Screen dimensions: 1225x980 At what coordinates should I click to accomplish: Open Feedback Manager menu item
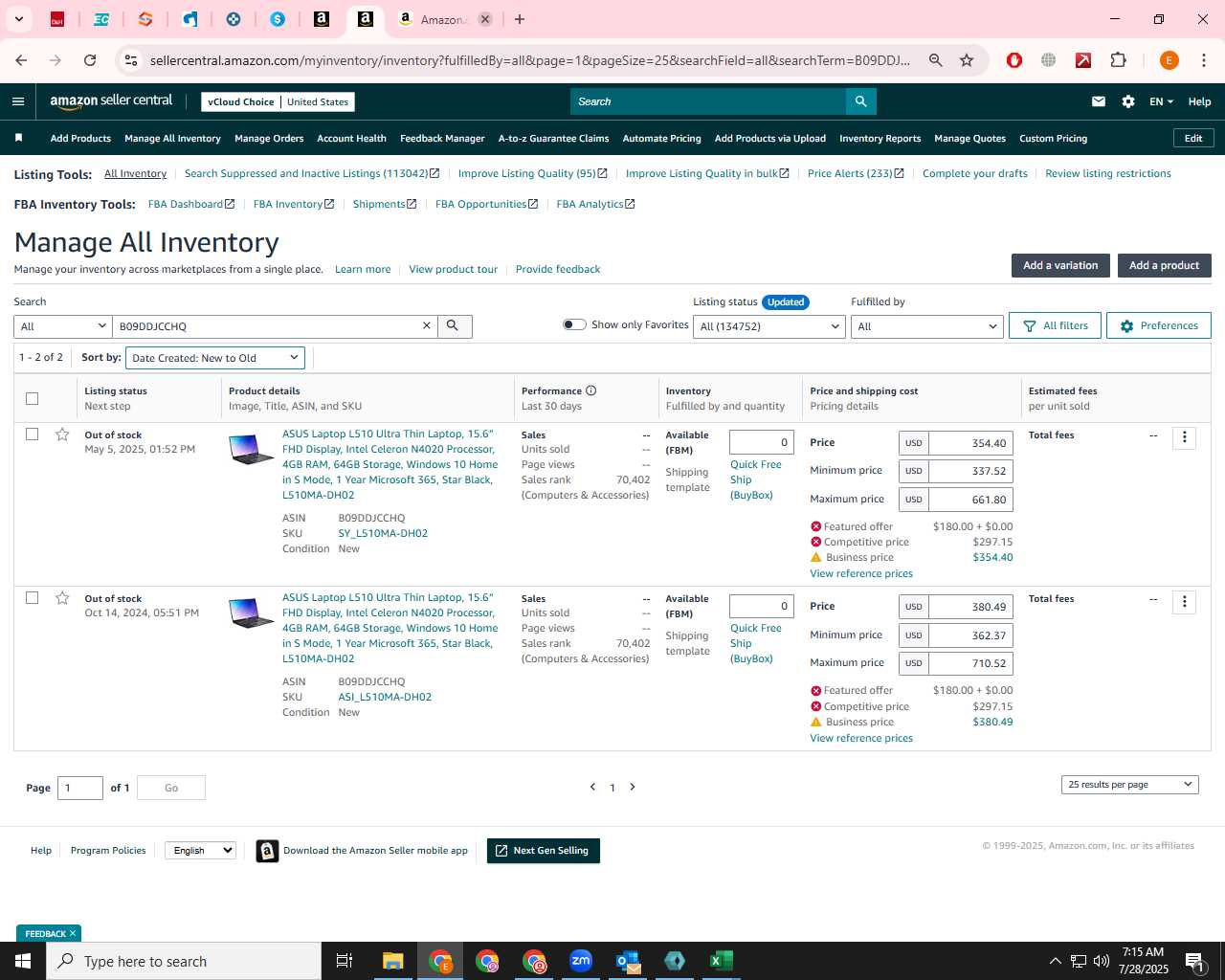pos(442,139)
